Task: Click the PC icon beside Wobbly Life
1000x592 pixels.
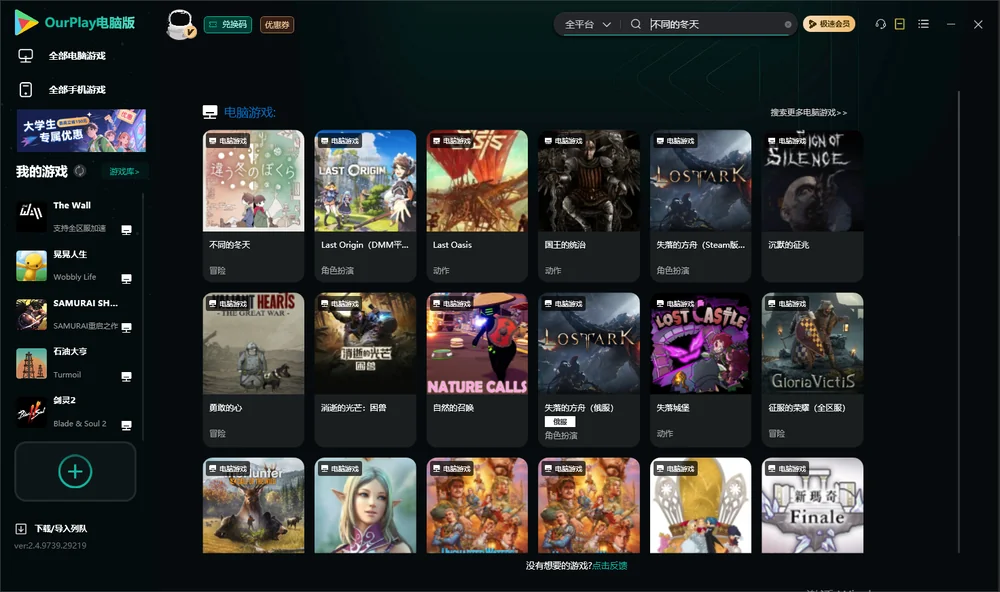Action: click(126, 279)
